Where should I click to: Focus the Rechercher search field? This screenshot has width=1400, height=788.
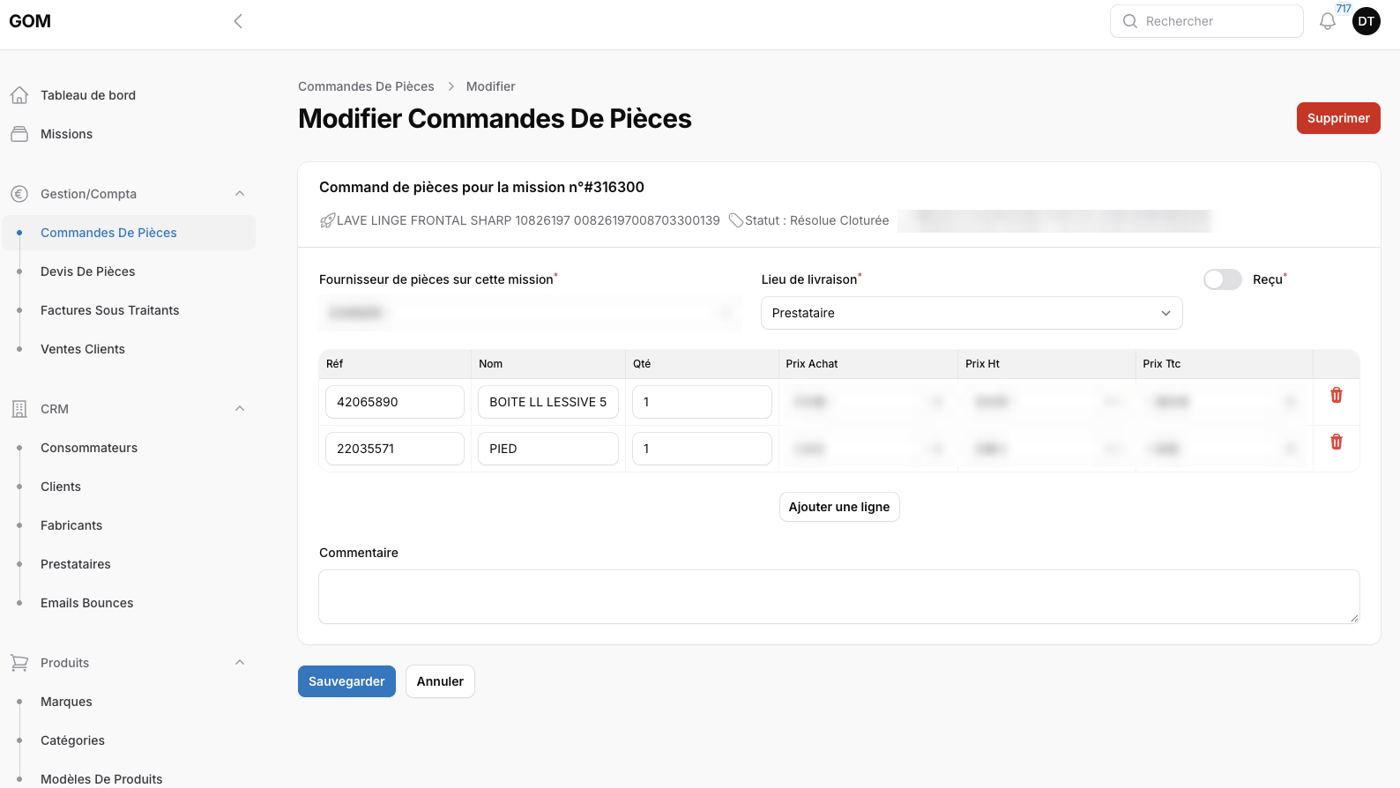[1207, 21]
